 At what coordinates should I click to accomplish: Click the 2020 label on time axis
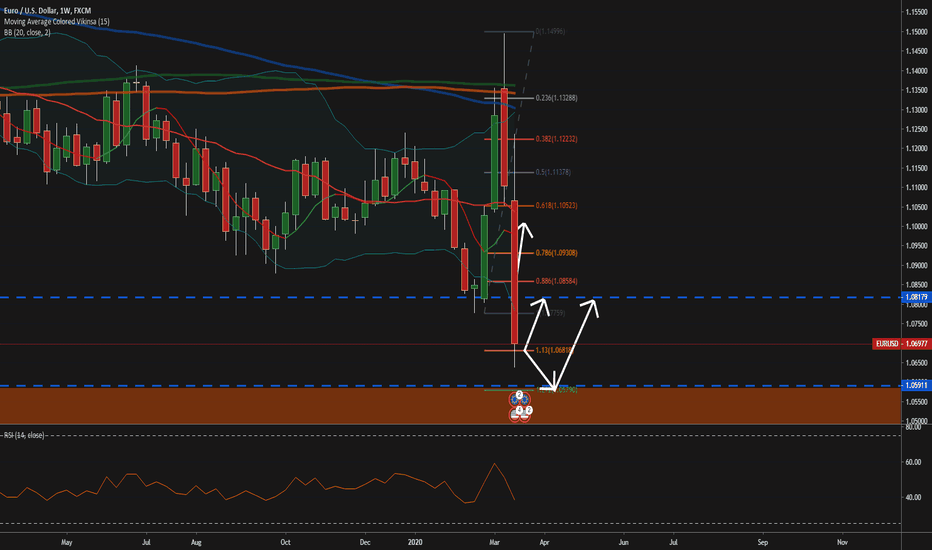415,542
